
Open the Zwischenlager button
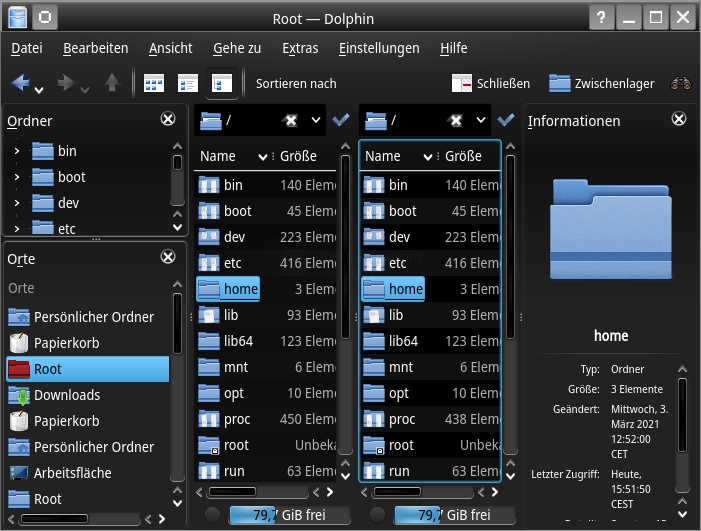pyautogui.click(x=602, y=83)
